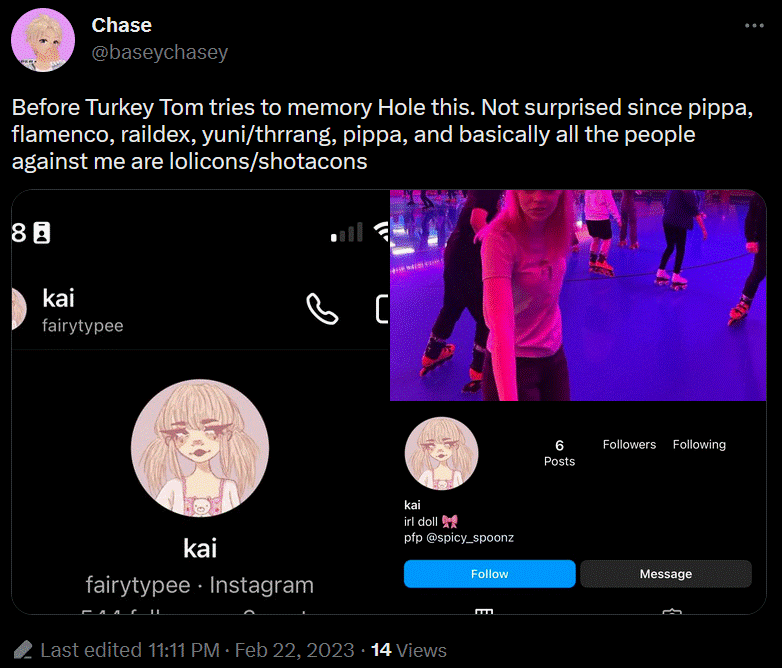The image size is (782, 668).
Task: Click the contact card status icon
Action: tap(42, 233)
